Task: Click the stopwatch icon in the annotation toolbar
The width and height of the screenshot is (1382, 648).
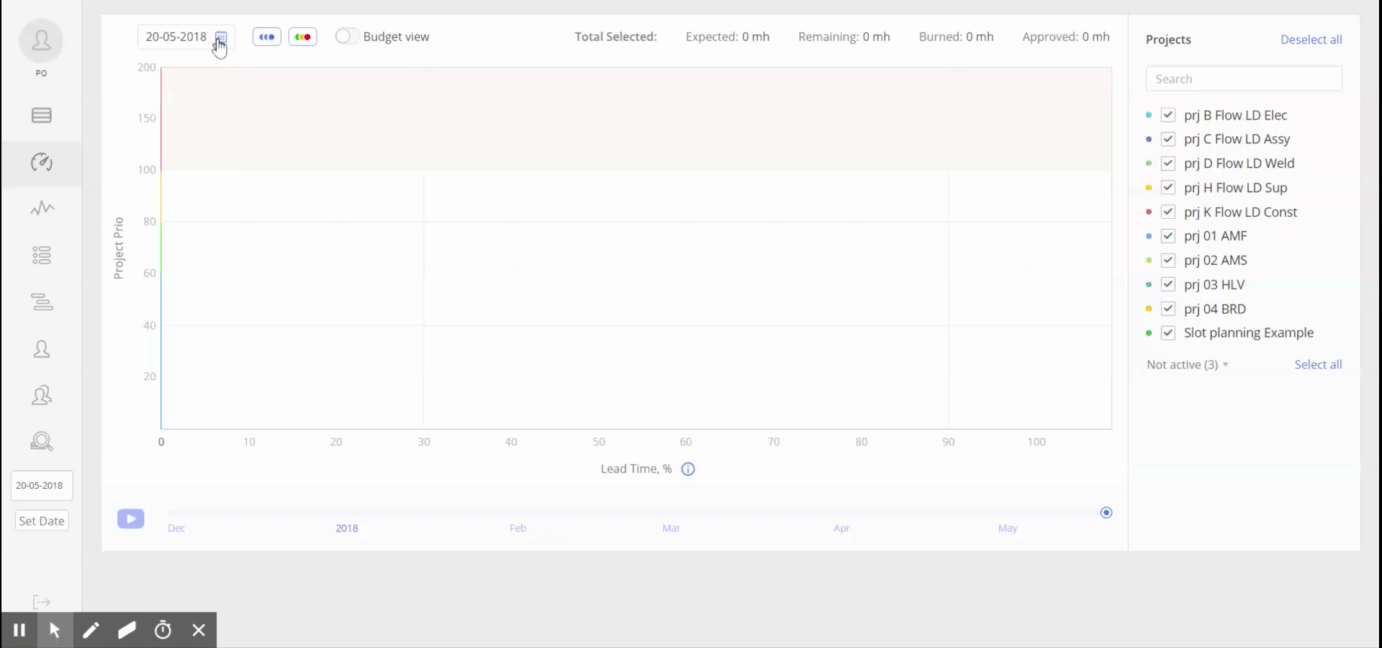Action: [162, 630]
